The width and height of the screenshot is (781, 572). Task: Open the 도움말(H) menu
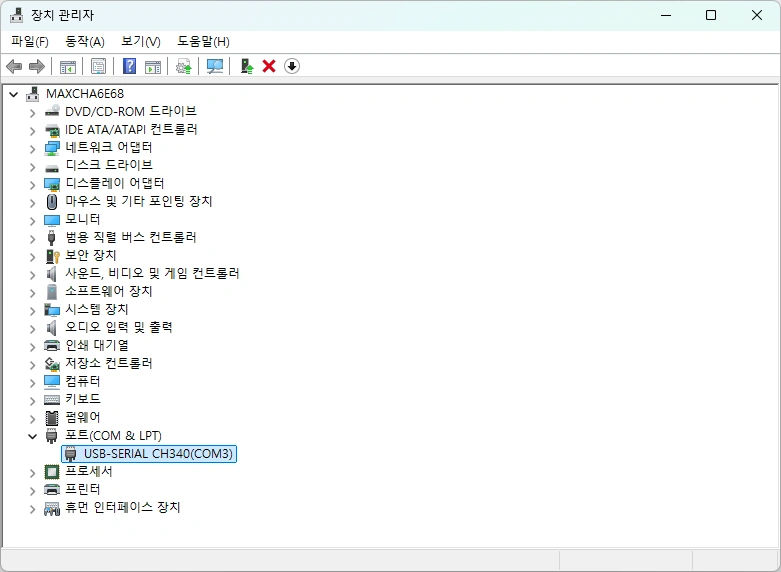(203, 41)
